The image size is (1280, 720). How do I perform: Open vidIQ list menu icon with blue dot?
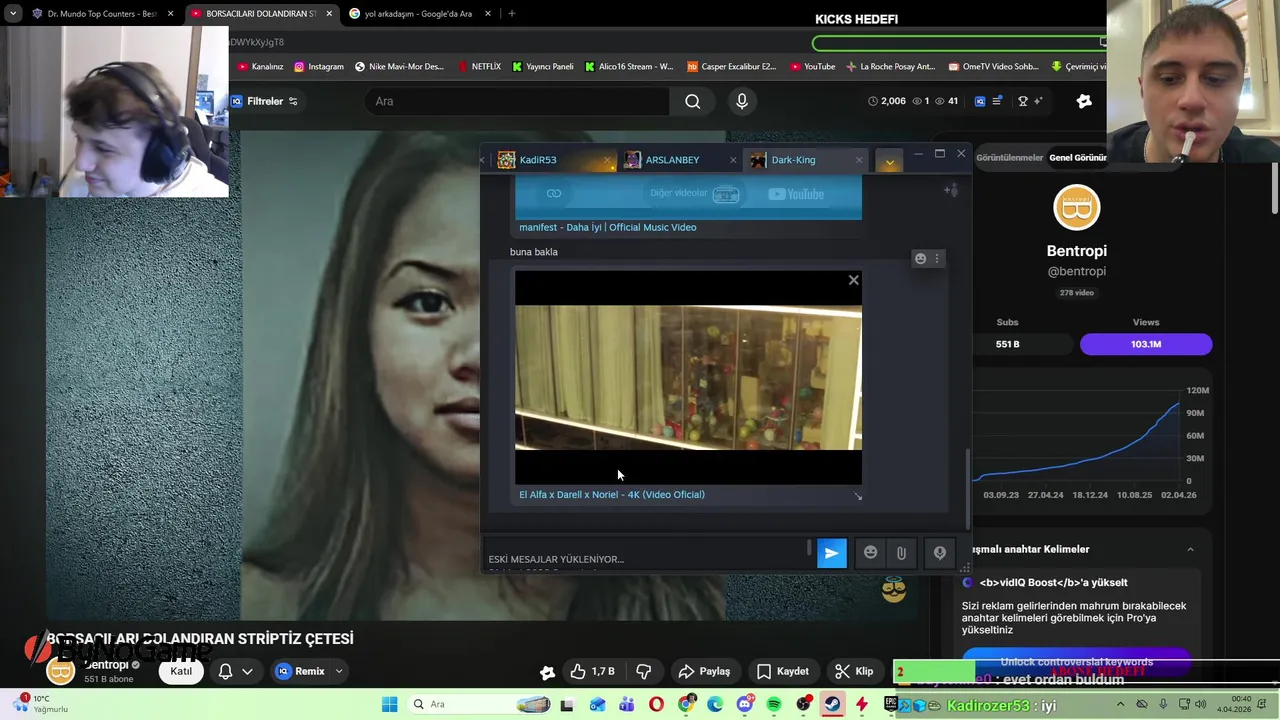[x=998, y=101]
